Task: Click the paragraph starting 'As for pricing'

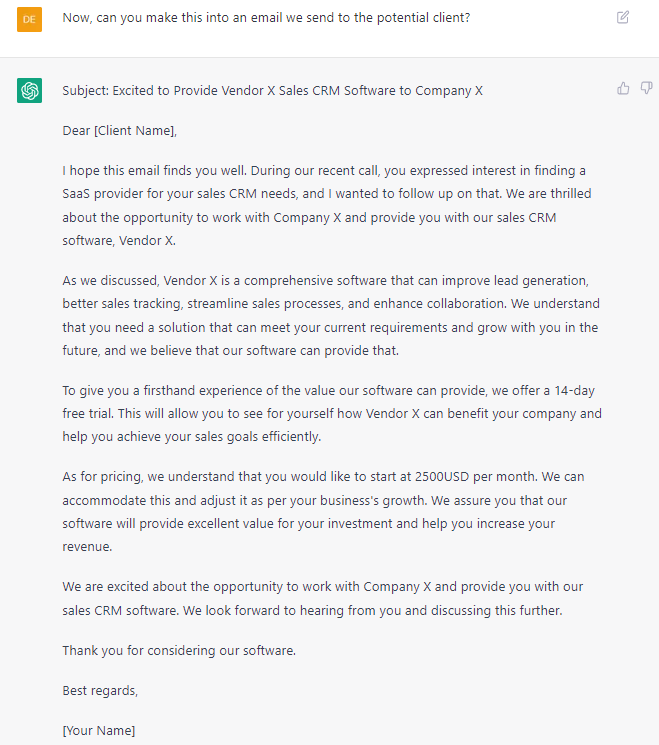Action: tap(323, 512)
